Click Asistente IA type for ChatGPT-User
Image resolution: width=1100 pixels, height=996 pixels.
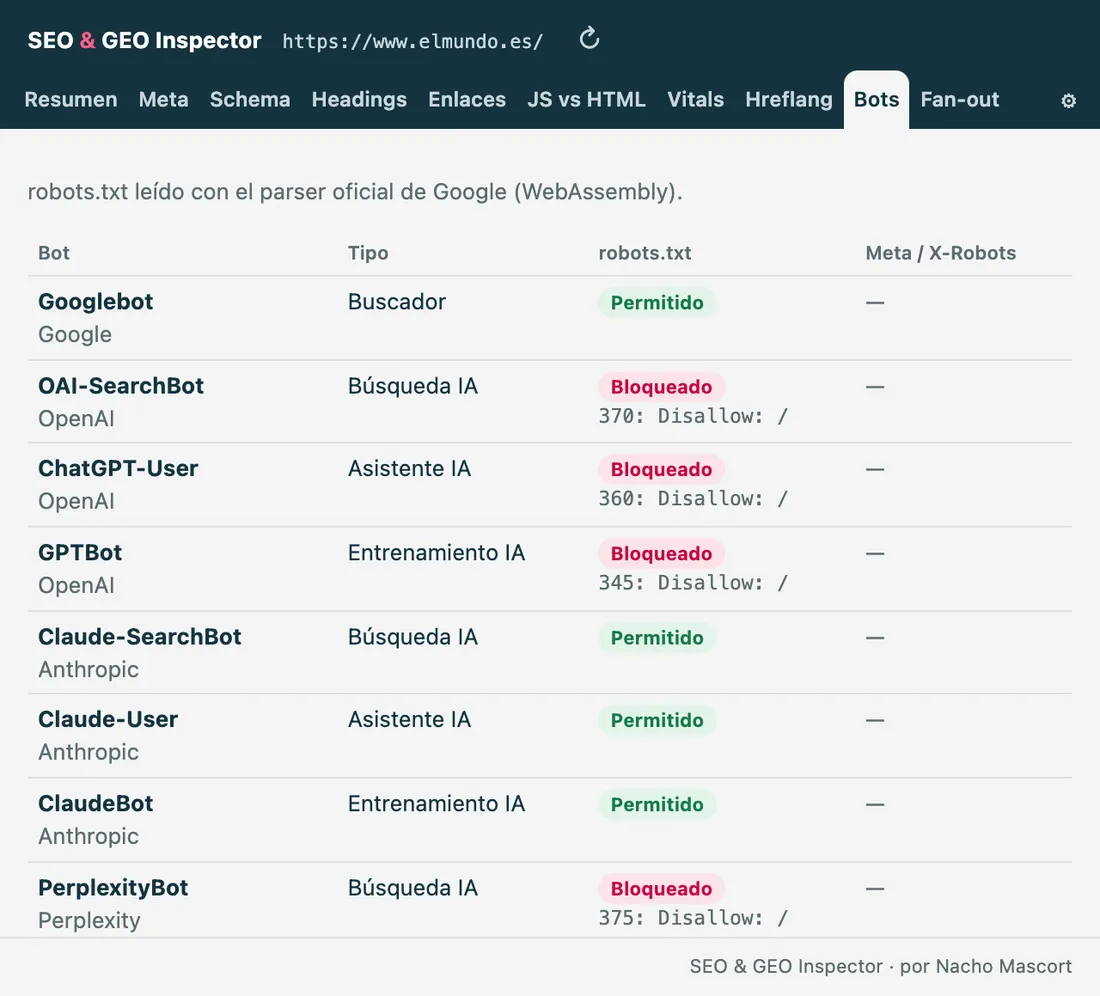tap(409, 469)
